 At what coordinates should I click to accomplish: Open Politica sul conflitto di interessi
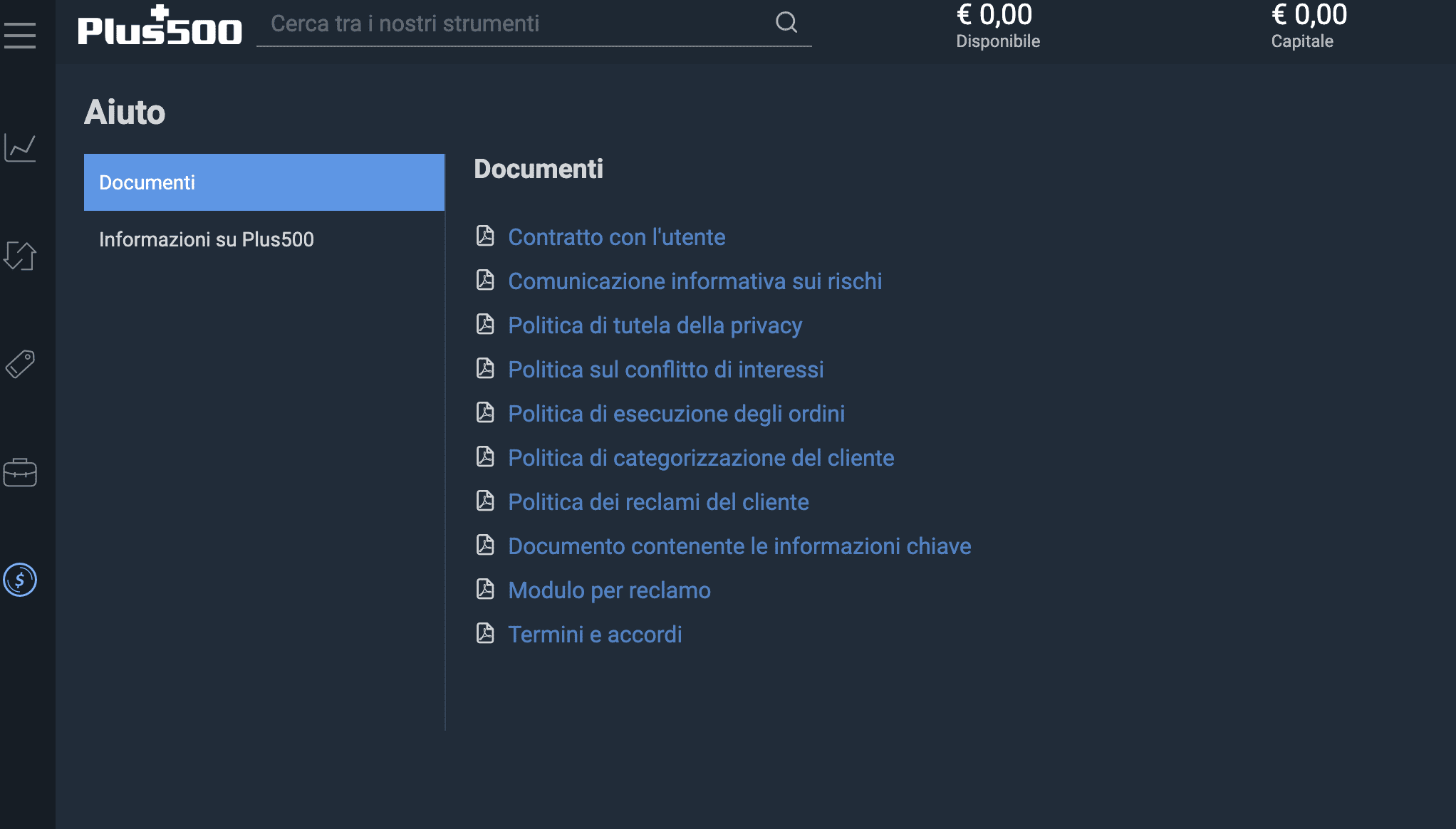(665, 370)
